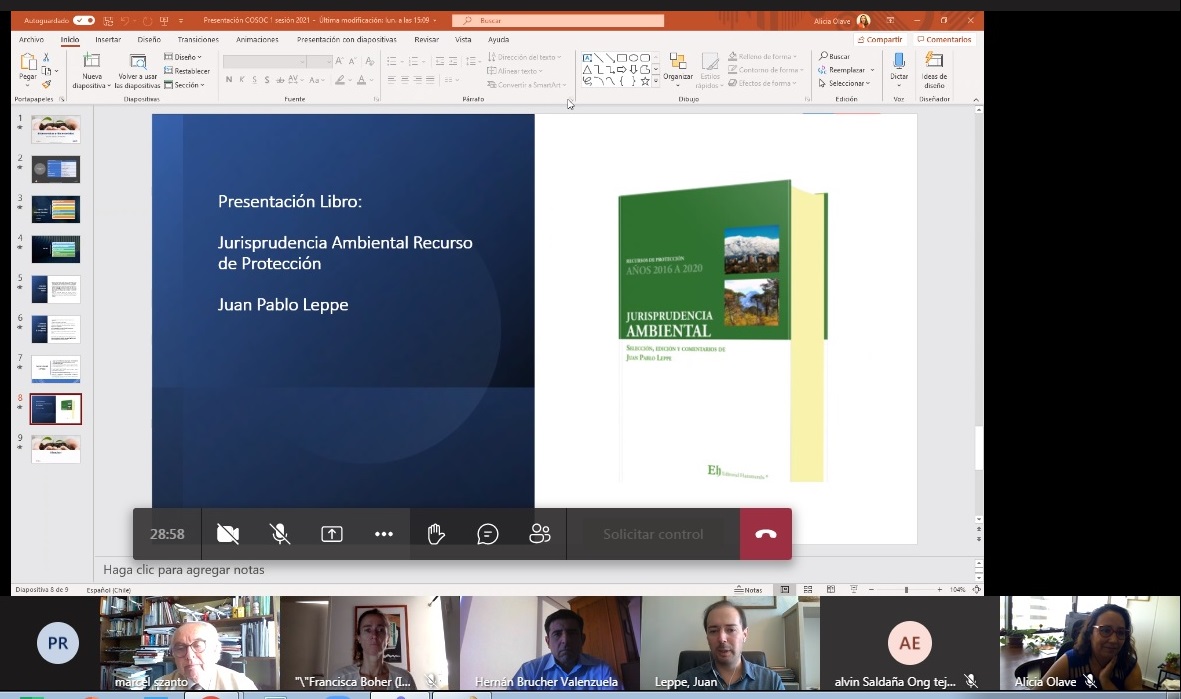Show the participants list
The image size is (1181, 699).
coord(540,534)
